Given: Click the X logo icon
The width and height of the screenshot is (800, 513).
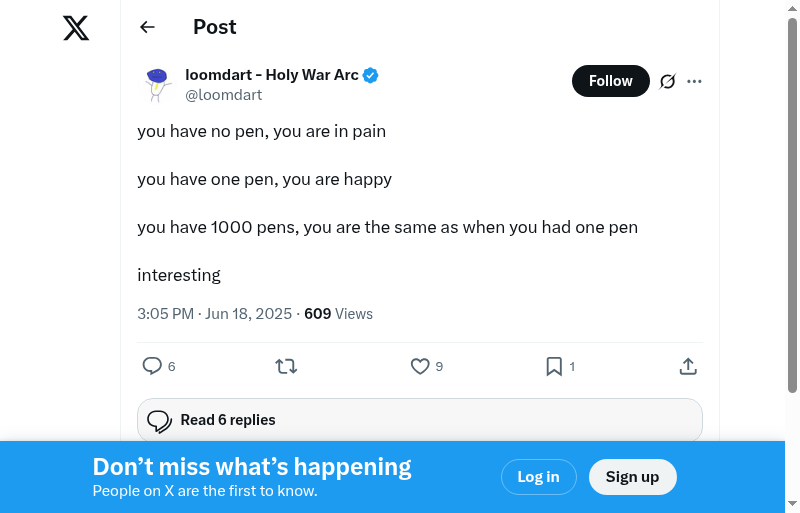Looking at the screenshot, I should (76, 28).
